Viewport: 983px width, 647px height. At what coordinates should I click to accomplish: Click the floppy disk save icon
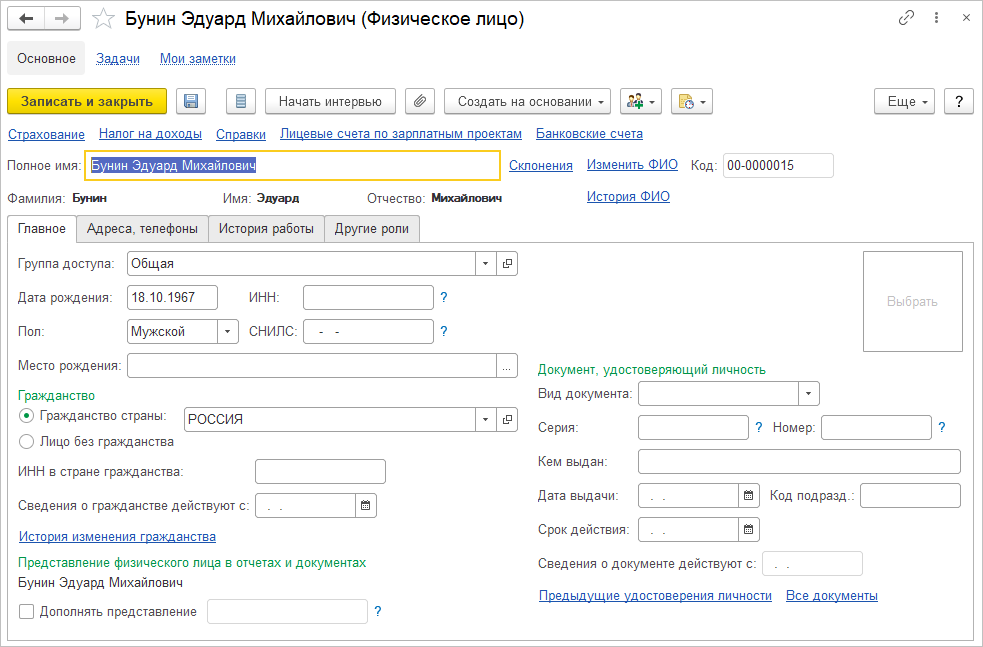(191, 101)
